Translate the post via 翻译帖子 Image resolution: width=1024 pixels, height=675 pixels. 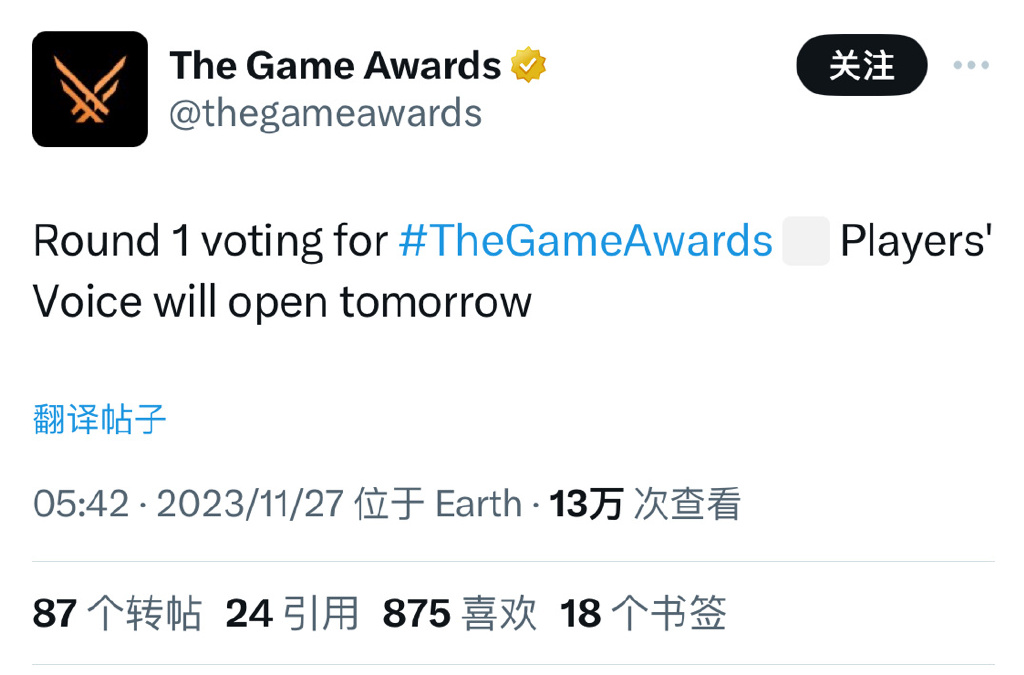(x=100, y=419)
